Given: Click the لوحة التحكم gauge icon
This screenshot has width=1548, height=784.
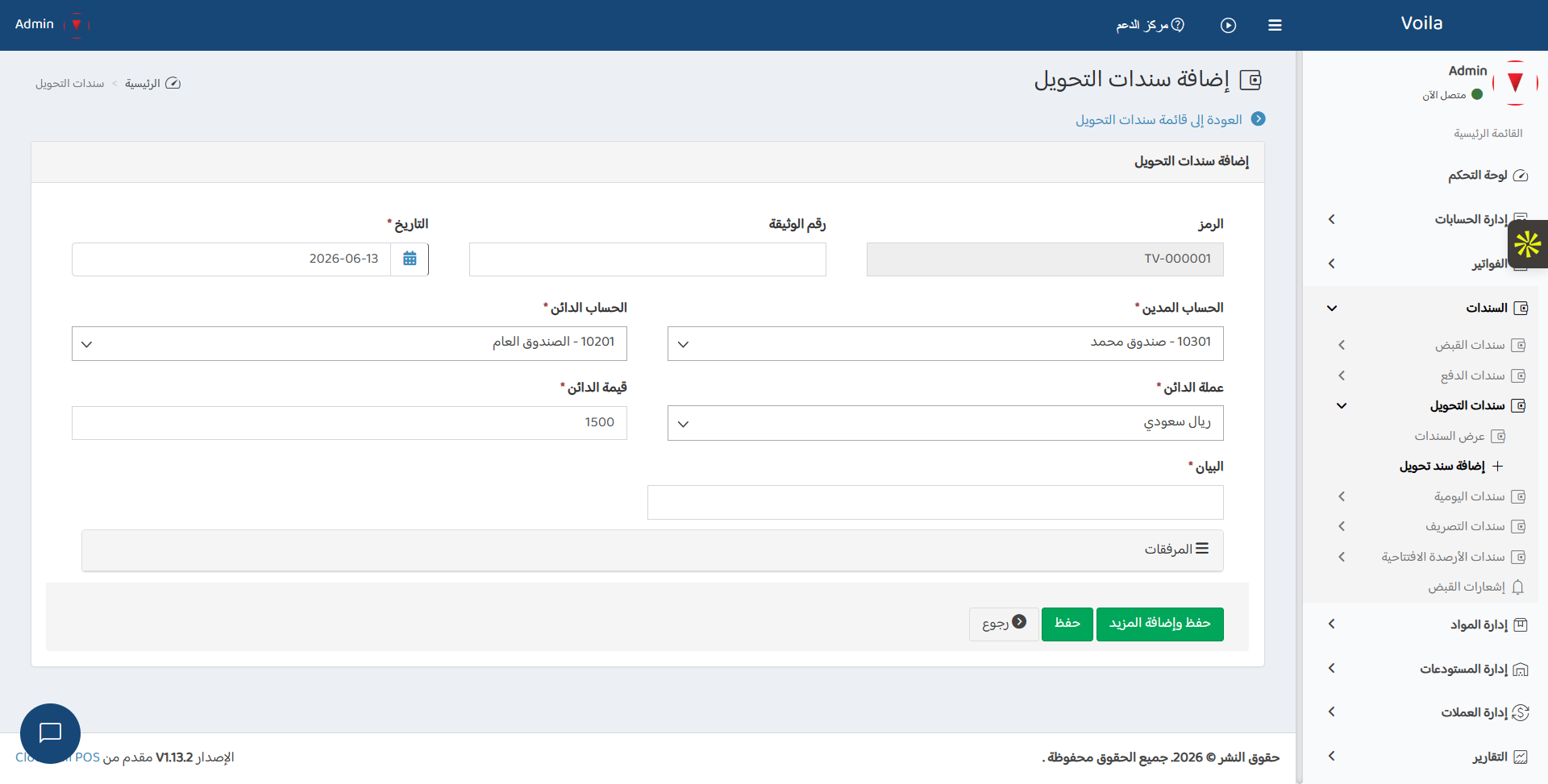Looking at the screenshot, I should tap(1521, 175).
